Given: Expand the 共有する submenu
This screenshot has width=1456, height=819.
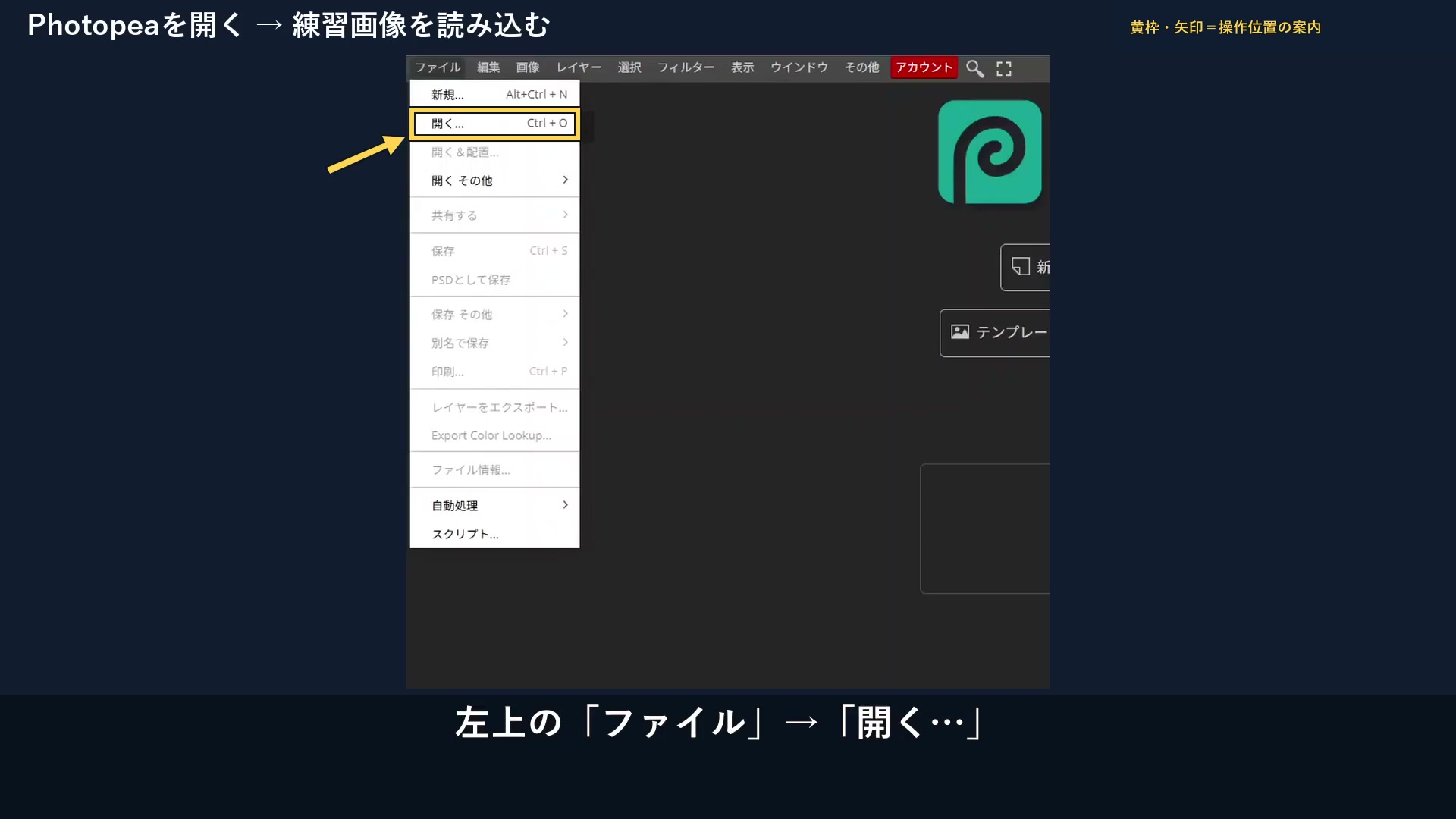Looking at the screenshot, I should pyautogui.click(x=494, y=215).
